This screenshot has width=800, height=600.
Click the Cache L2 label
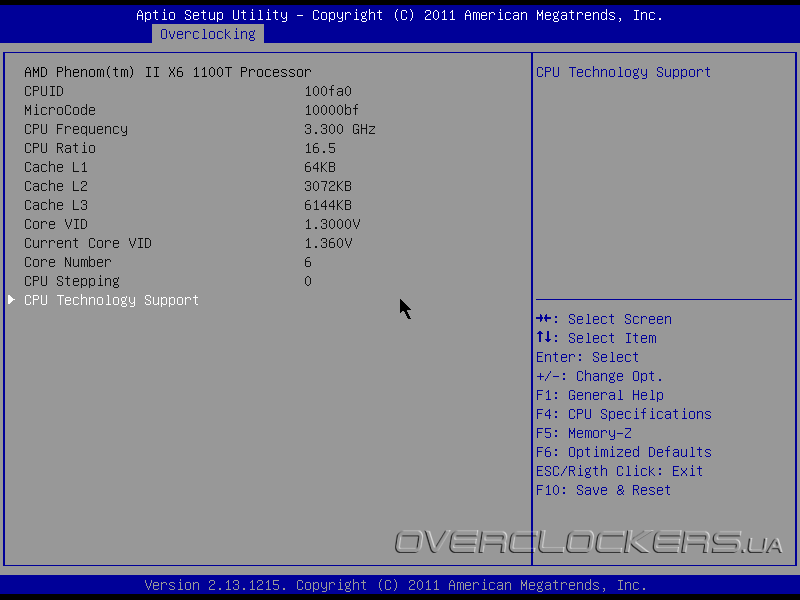56,186
